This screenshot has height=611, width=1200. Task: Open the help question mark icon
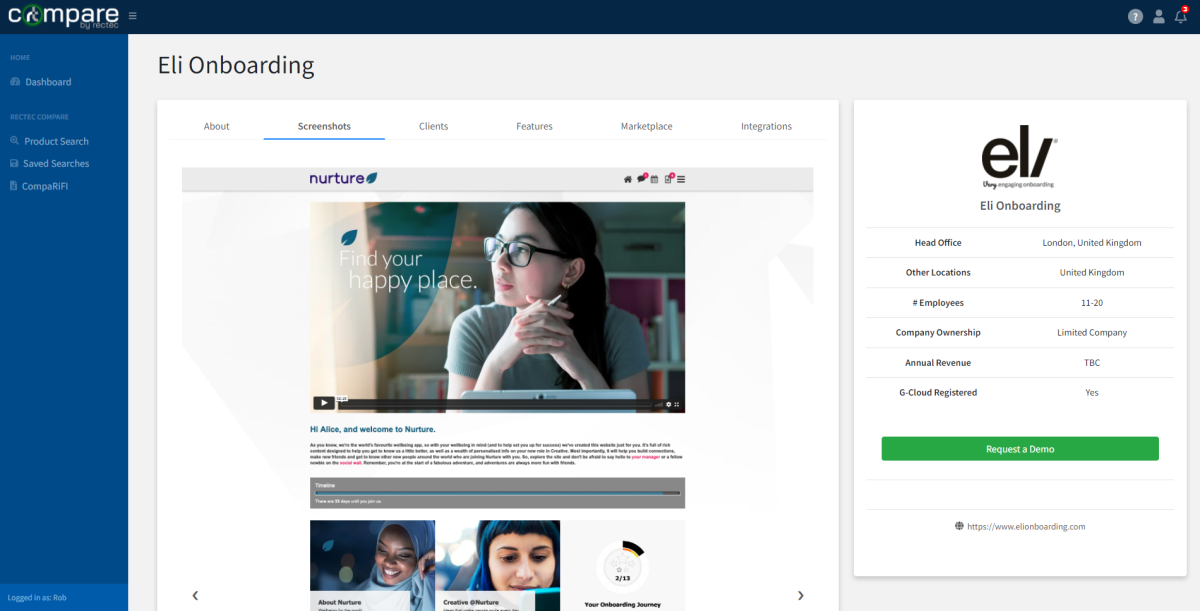(x=1135, y=16)
